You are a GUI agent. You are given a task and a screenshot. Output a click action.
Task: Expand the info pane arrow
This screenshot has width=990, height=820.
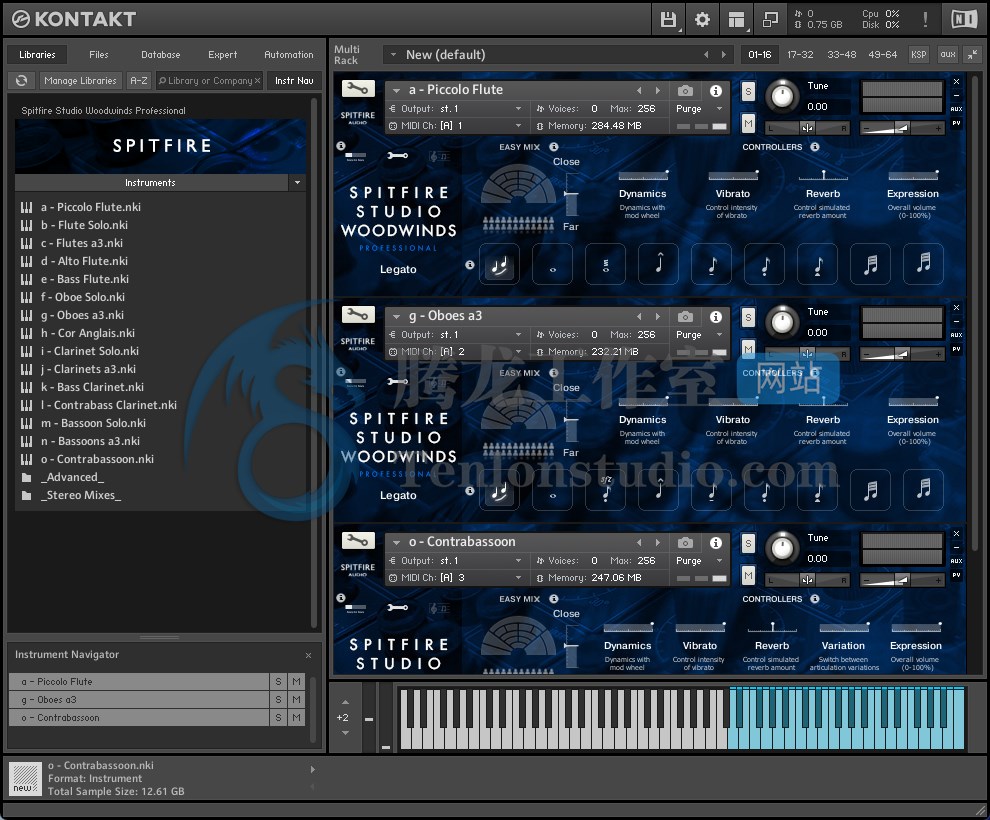(313, 769)
